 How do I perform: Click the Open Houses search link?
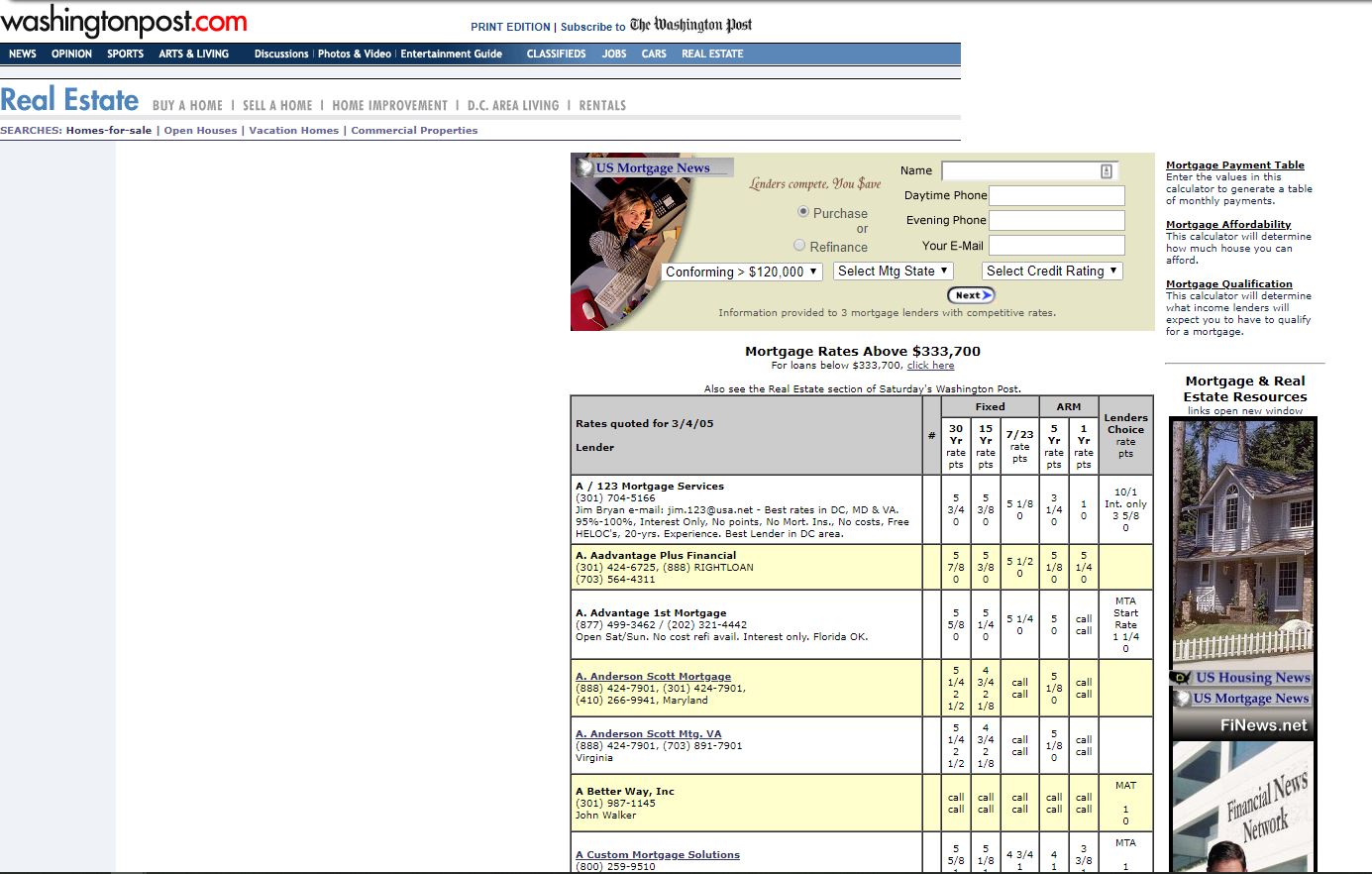[200, 130]
